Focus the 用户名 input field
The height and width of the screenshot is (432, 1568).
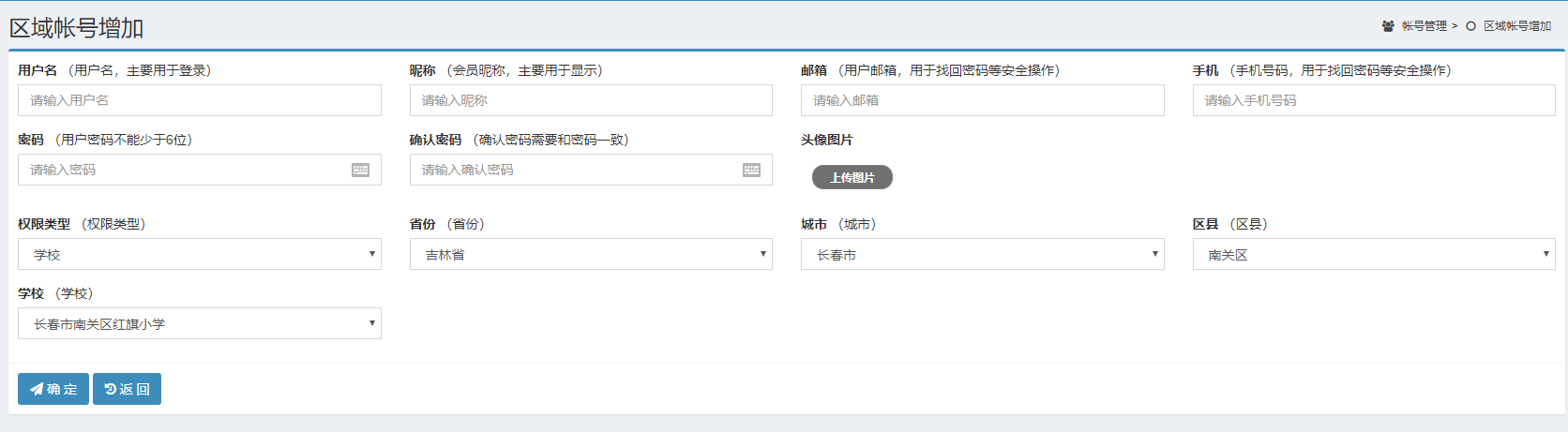tap(199, 100)
